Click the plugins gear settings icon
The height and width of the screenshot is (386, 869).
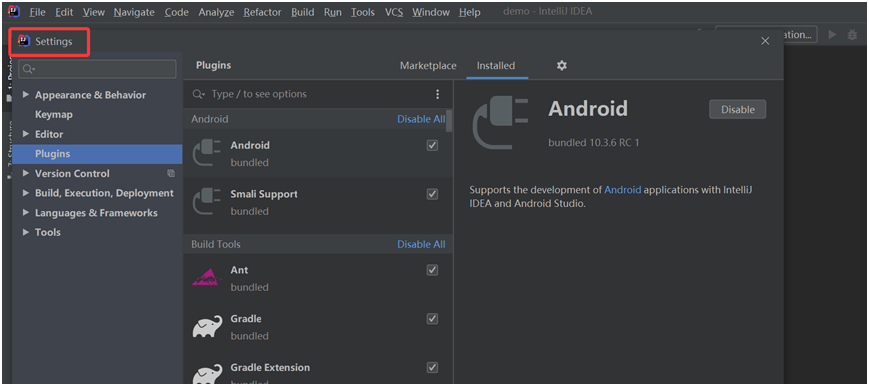(x=561, y=65)
